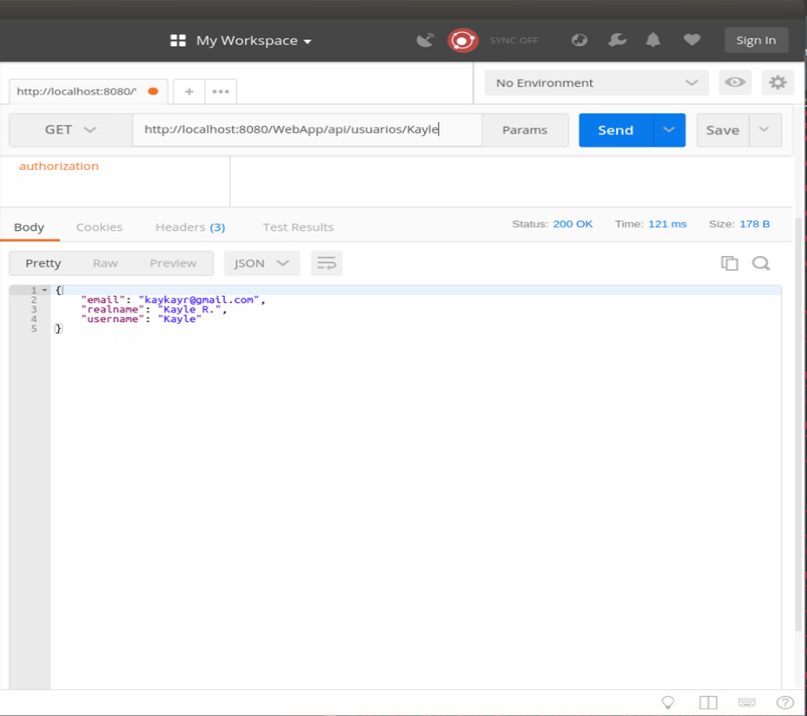The image size is (807, 716).
Task: Expand the My Workspace dropdown
Action: pos(254,40)
